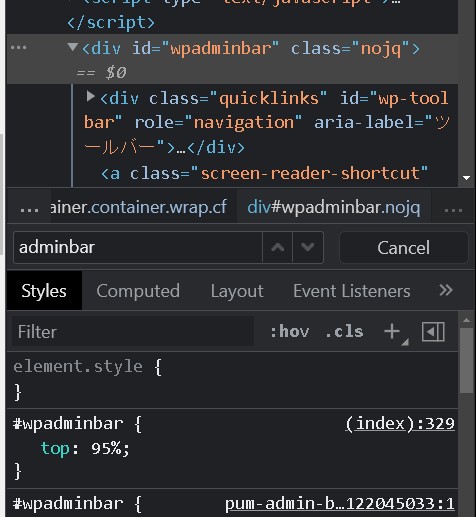
Task: Toggle computed styles sidebar icon
Action: coord(433,332)
